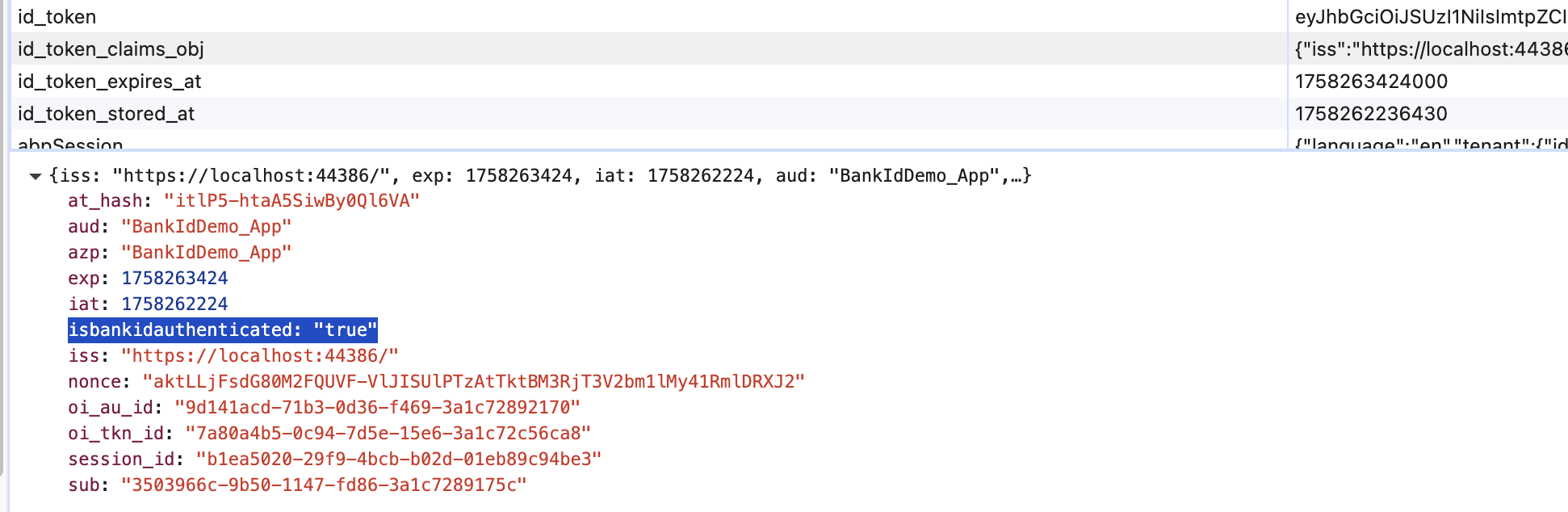1568x512 pixels.
Task: Click the aud property line
Action: [x=179, y=227]
